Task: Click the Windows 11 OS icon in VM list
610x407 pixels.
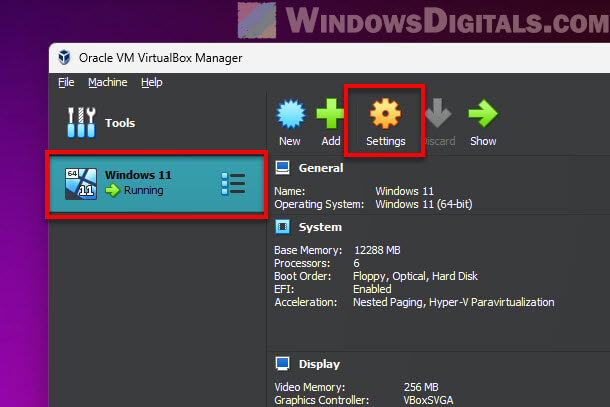Action: 81,184
